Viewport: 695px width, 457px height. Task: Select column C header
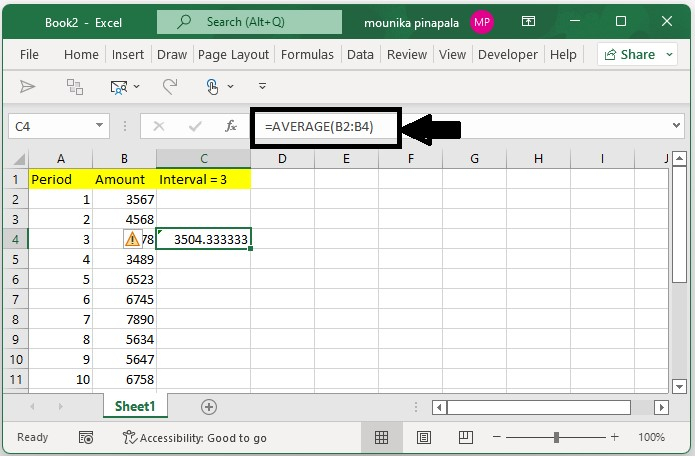click(203, 159)
